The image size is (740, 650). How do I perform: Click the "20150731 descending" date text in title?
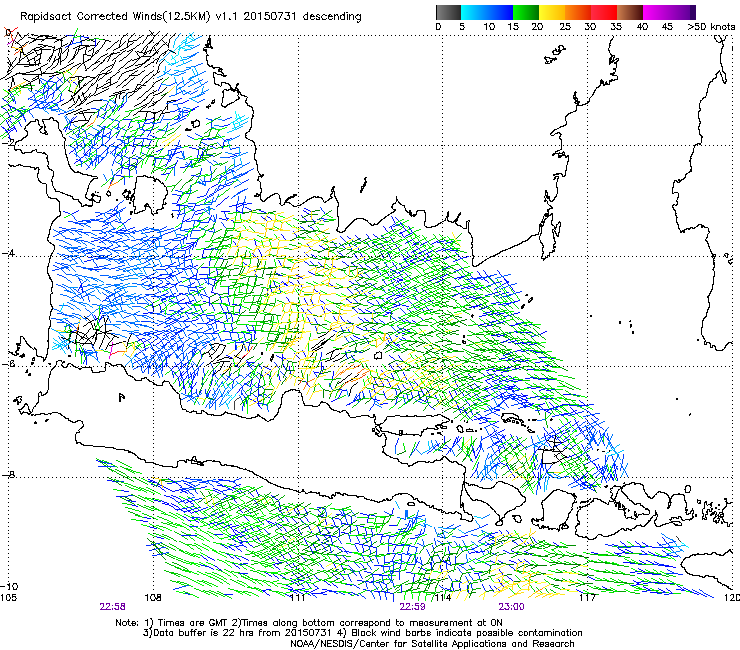[302, 17]
